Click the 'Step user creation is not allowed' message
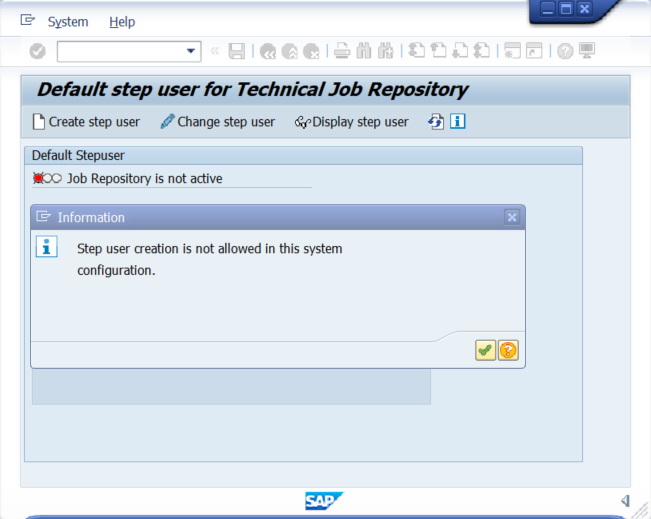The image size is (651, 519). (x=210, y=260)
